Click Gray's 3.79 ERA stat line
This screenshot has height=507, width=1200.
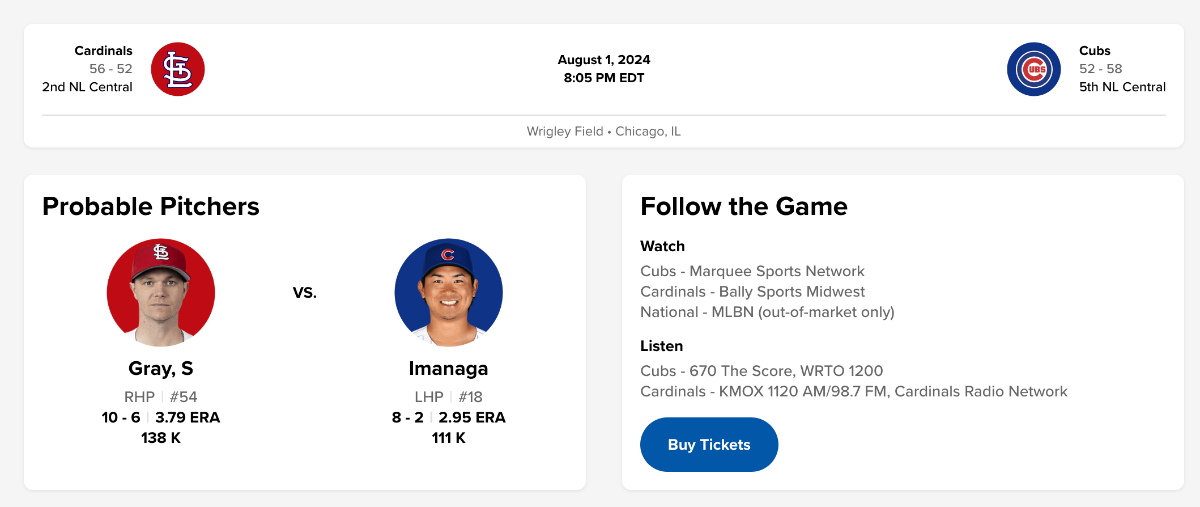pyautogui.click(x=187, y=417)
